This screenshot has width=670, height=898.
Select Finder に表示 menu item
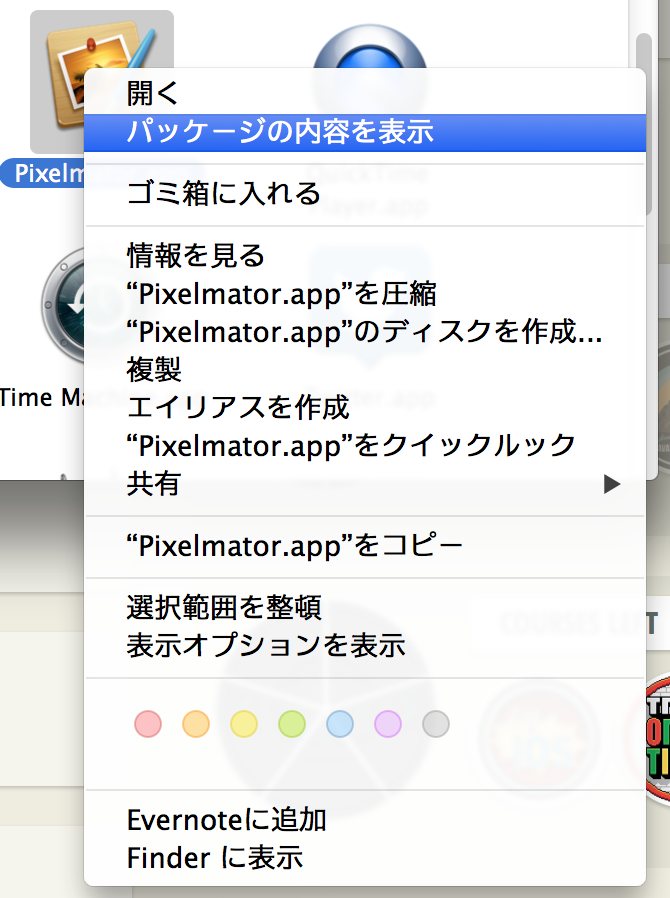click(365, 858)
